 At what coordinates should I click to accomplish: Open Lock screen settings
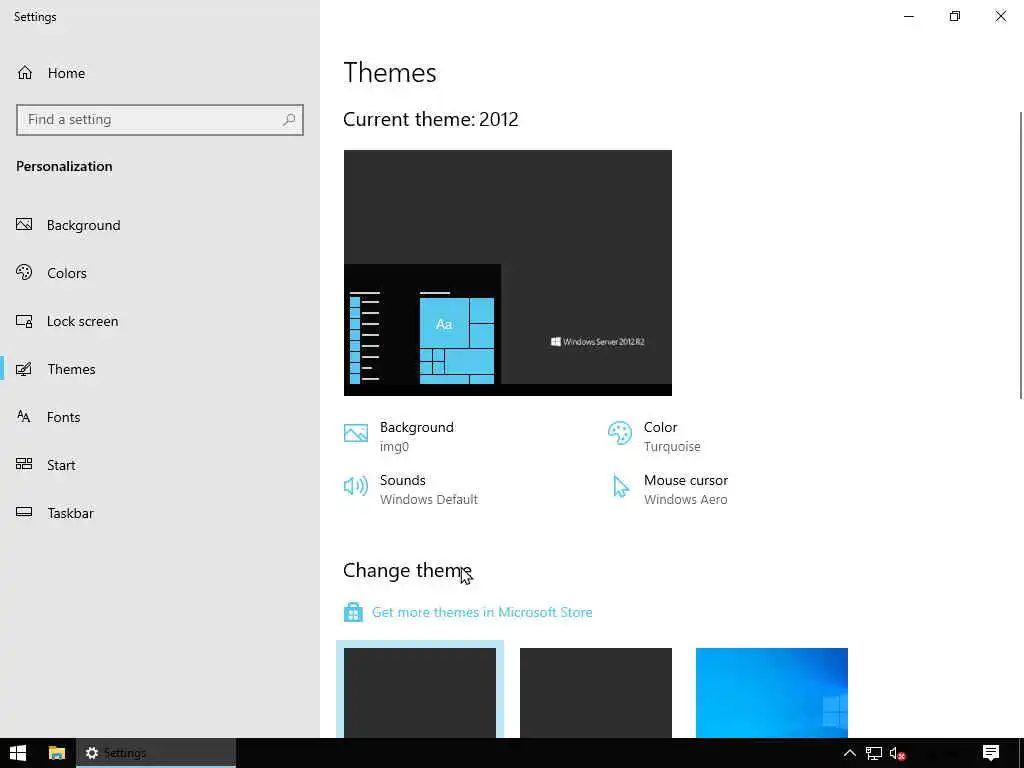(x=160, y=321)
